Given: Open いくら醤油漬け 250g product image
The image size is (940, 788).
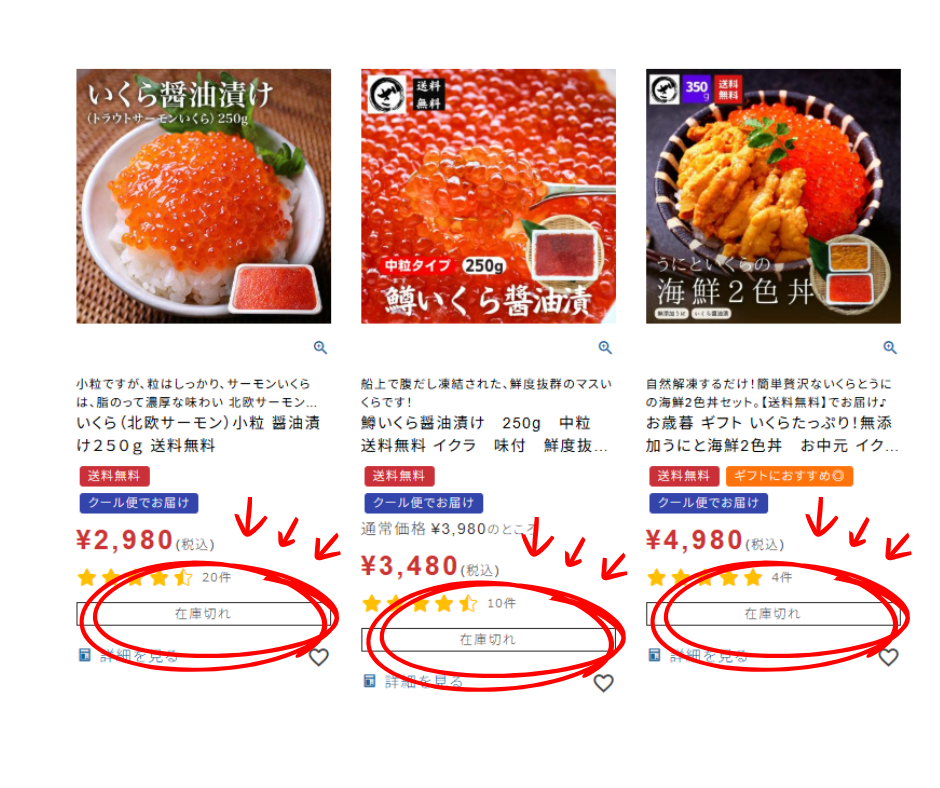Looking at the screenshot, I should (203, 196).
